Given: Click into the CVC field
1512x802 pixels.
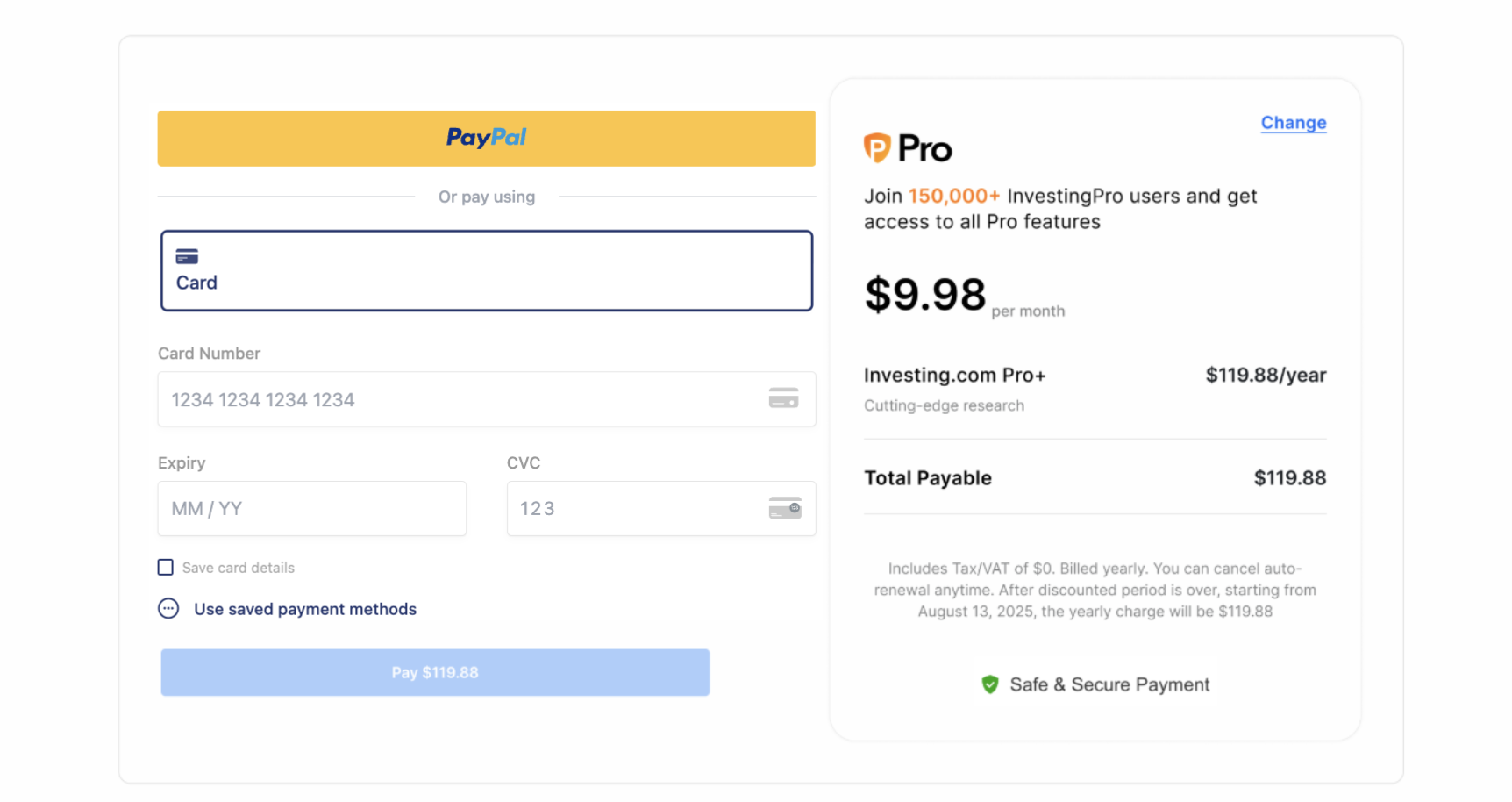Looking at the screenshot, I should point(631,509).
